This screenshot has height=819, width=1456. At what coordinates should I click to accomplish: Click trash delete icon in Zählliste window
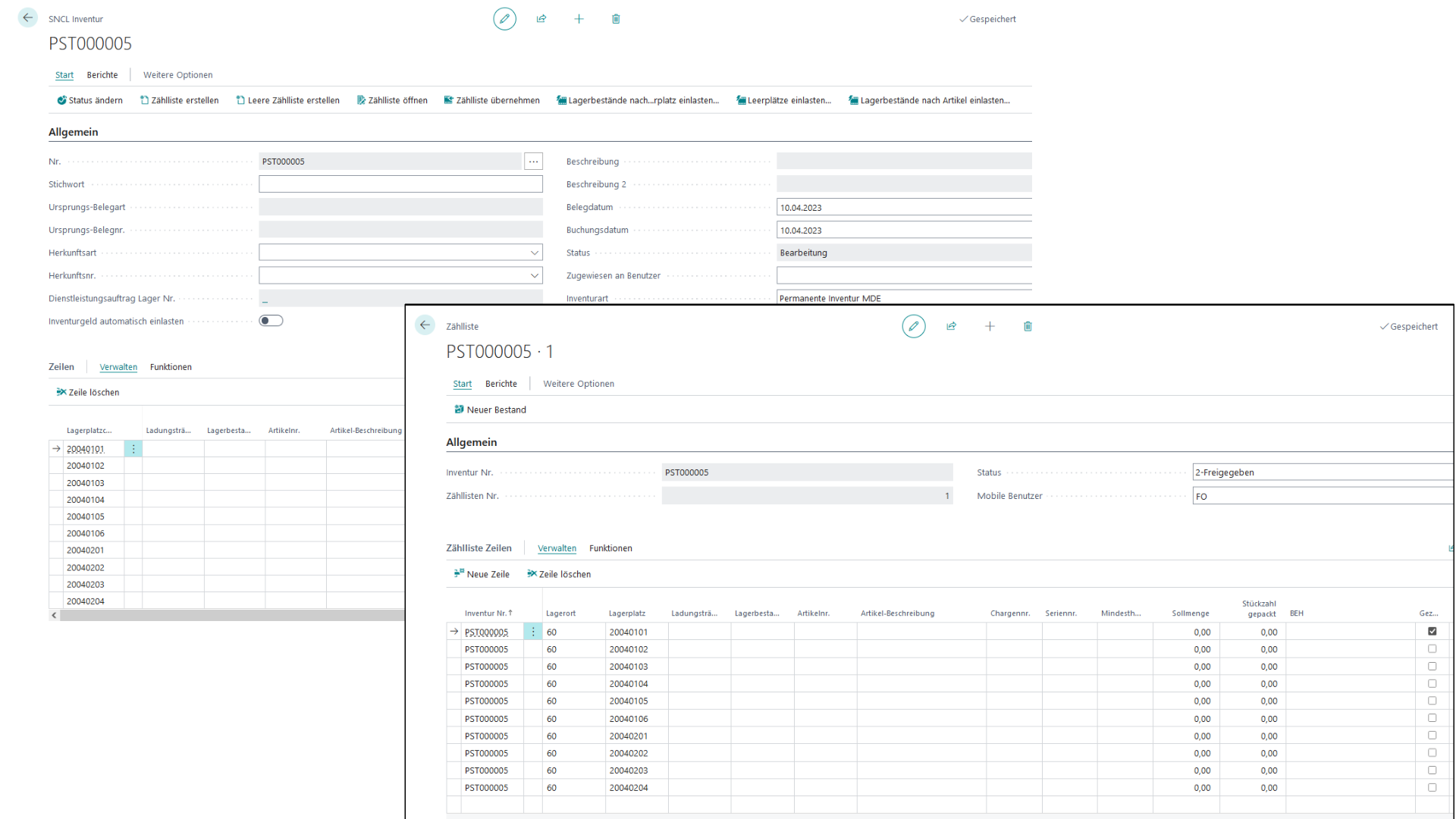(x=1028, y=326)
